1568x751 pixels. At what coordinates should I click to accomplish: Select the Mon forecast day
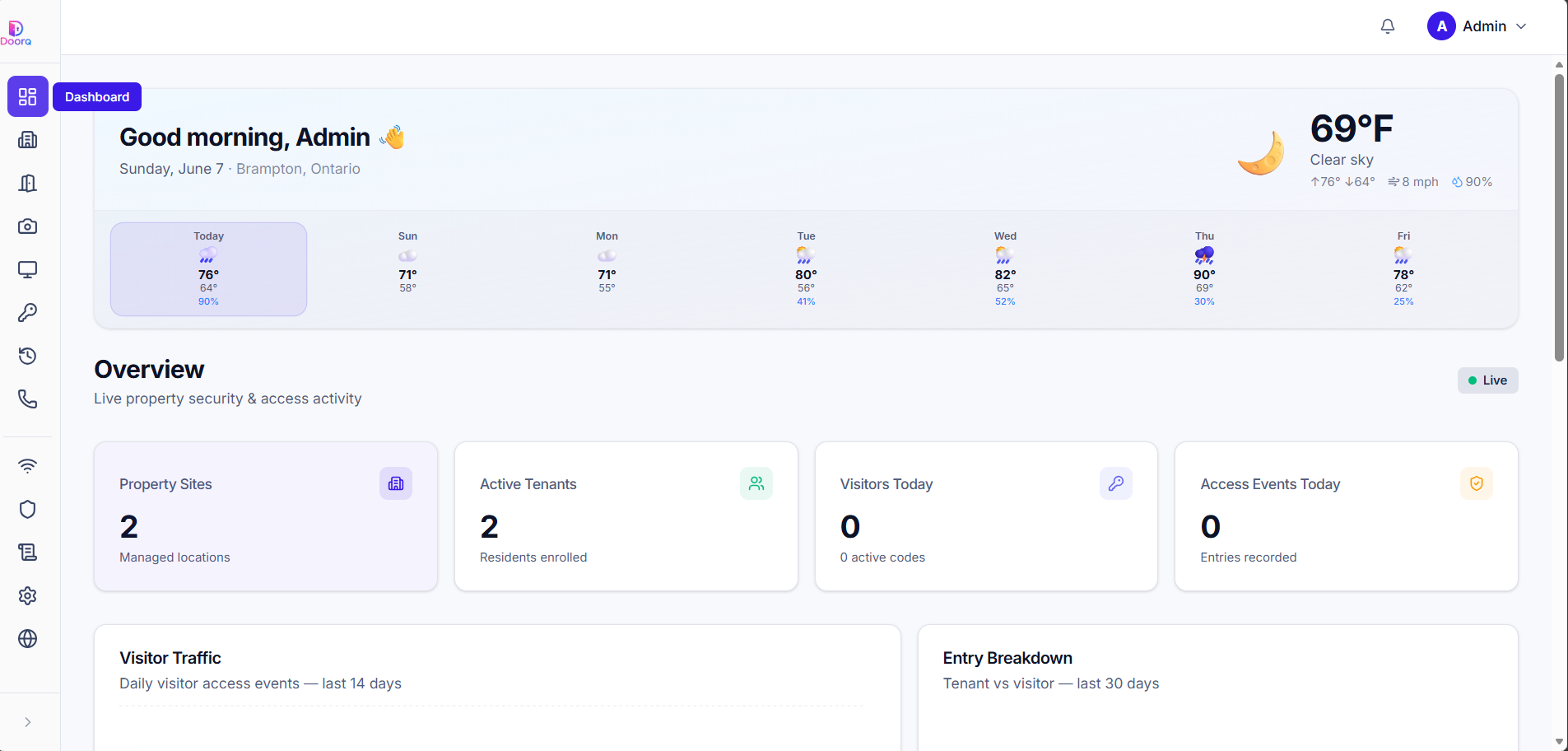pos(607,269)
